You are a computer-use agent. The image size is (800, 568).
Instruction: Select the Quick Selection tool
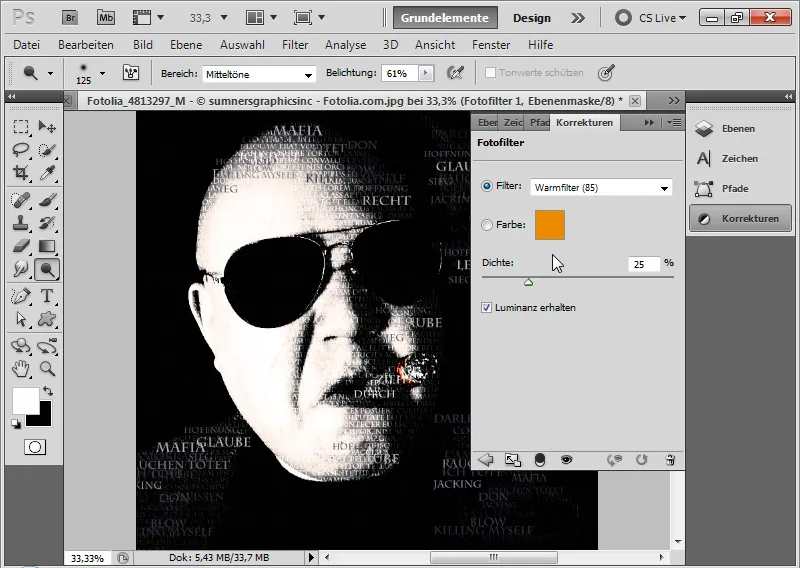pyautogui.click(x=47, y=150)
